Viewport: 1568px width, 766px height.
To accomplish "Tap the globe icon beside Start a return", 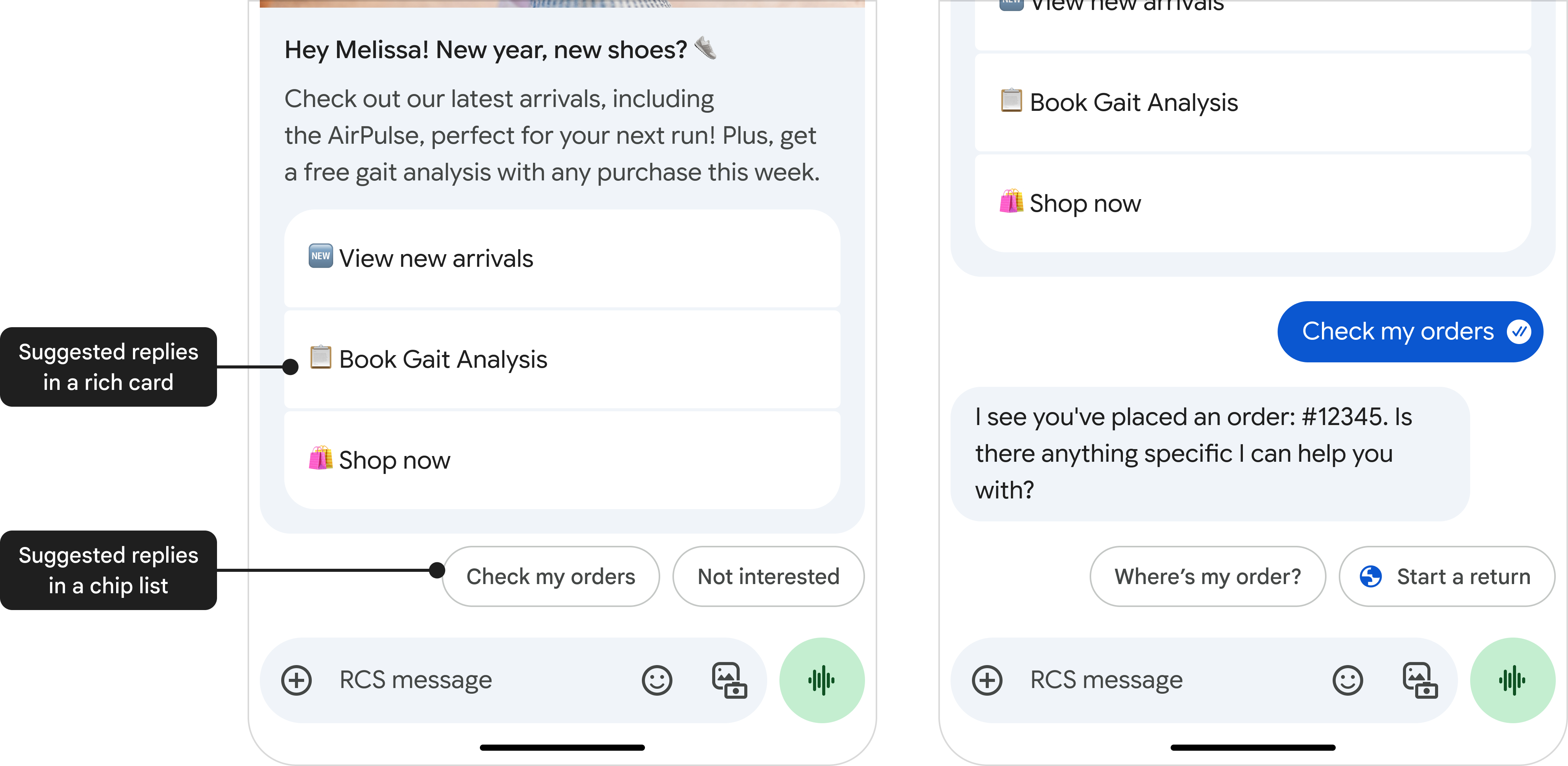I will pos(1370,576).
